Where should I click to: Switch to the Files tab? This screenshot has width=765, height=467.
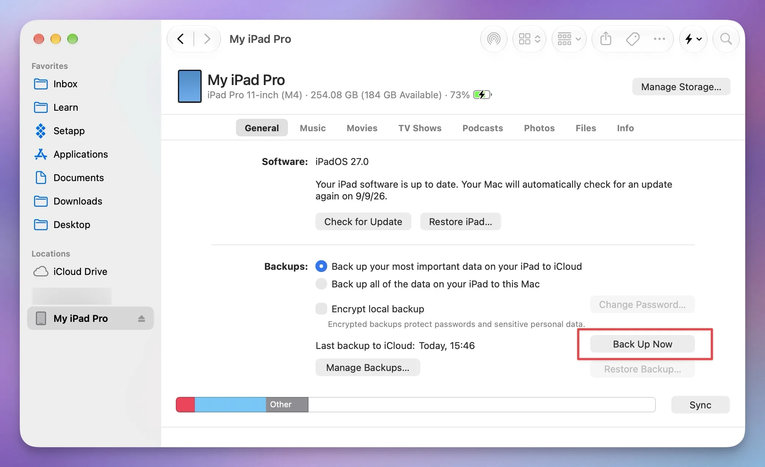tap(585, 128)
